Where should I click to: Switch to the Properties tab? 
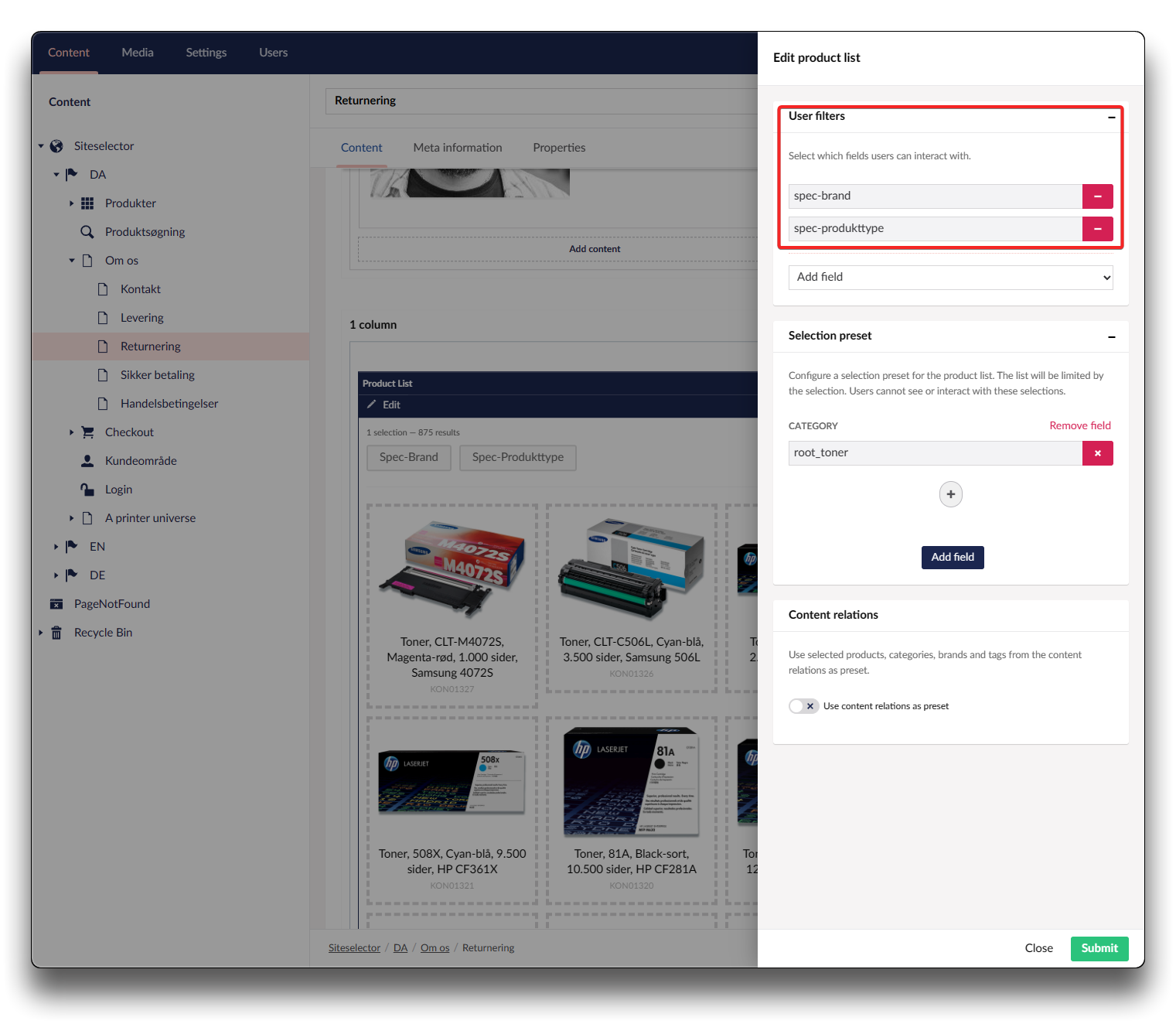point(559,148)
